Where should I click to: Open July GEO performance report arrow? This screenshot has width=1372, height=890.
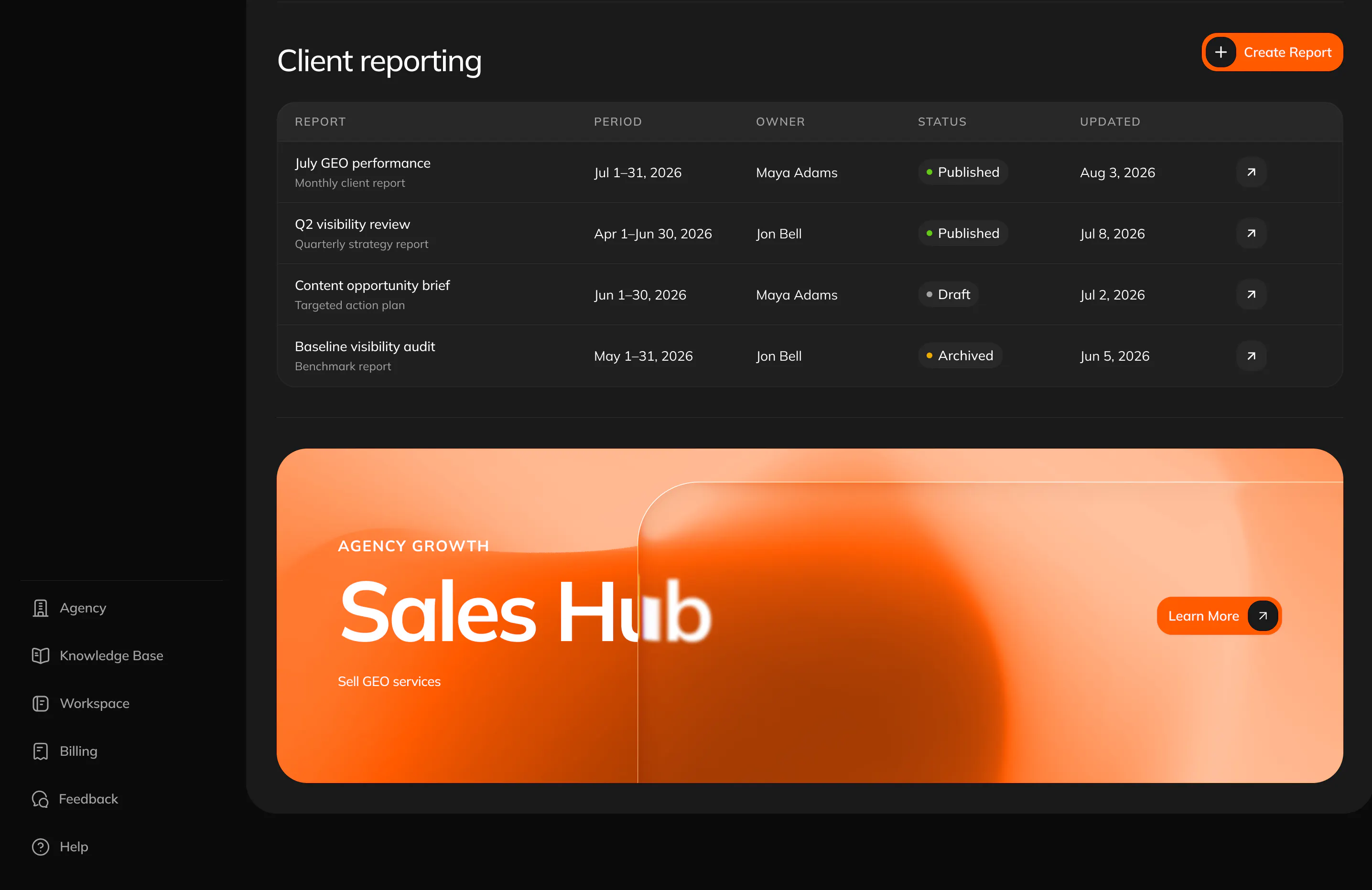coord(1251,172)
